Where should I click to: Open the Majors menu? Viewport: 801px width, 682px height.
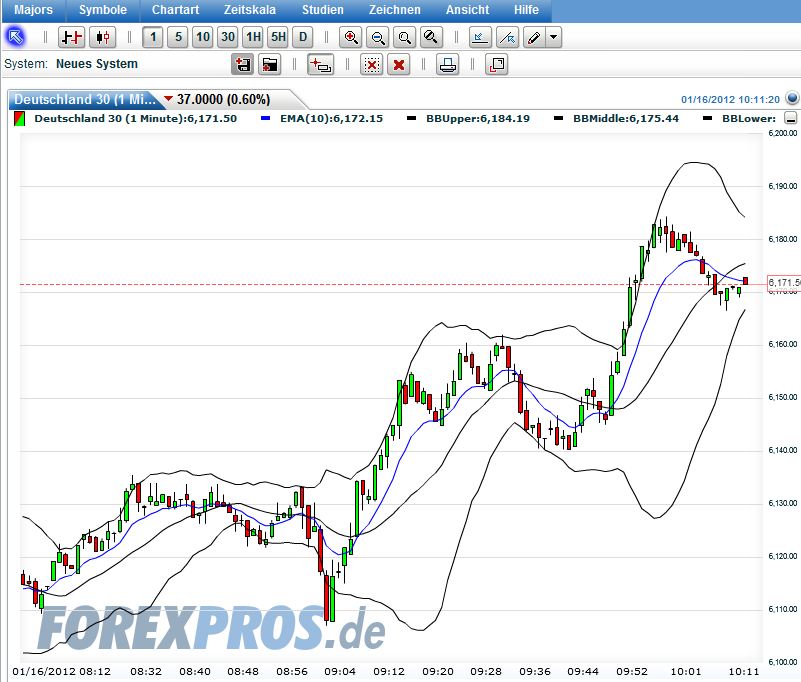(x=32, y=10)
